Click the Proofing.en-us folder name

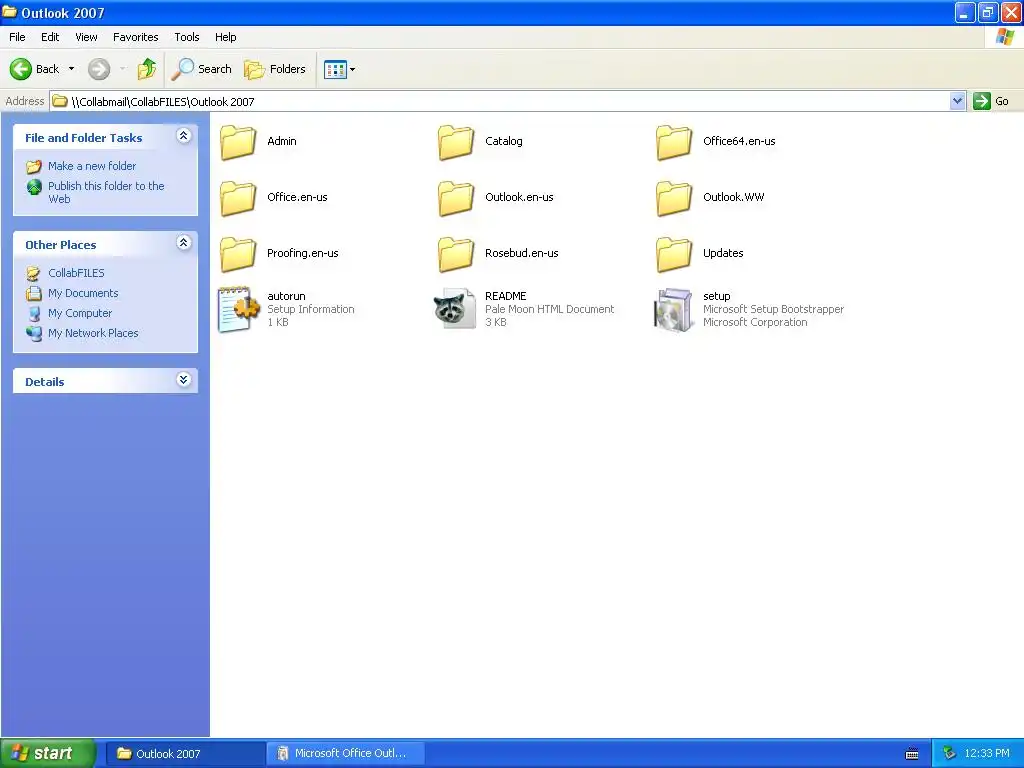[302, 253]
